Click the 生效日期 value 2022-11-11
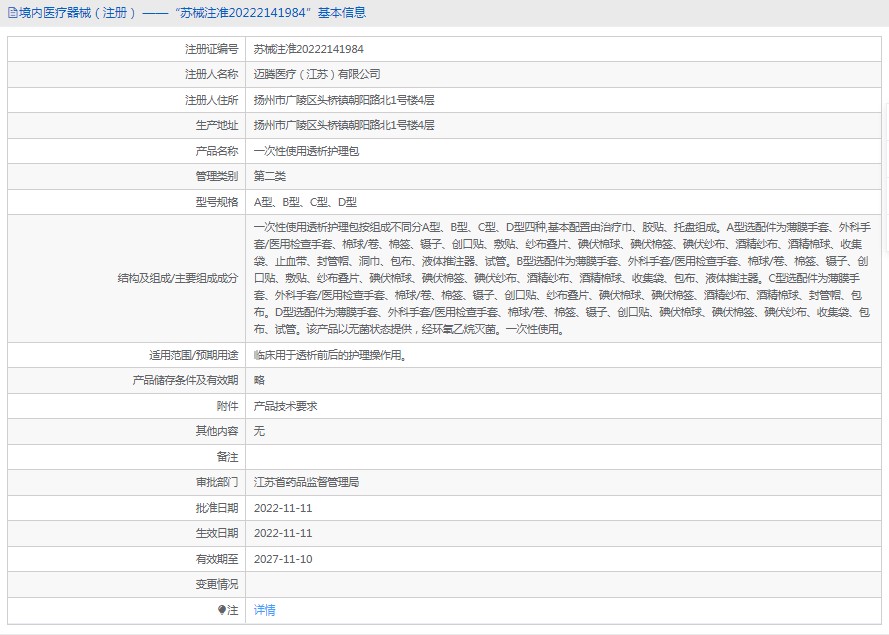This screenshot has height=635, width=889. (283, 534)
